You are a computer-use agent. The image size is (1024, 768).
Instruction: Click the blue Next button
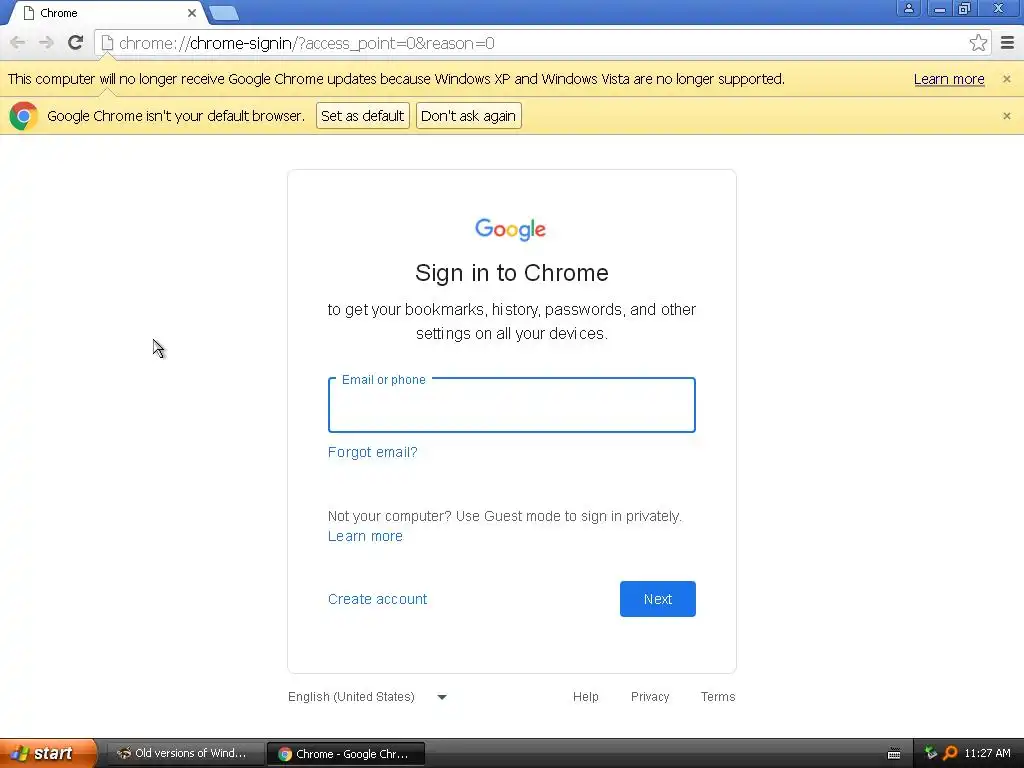(658, 599)
